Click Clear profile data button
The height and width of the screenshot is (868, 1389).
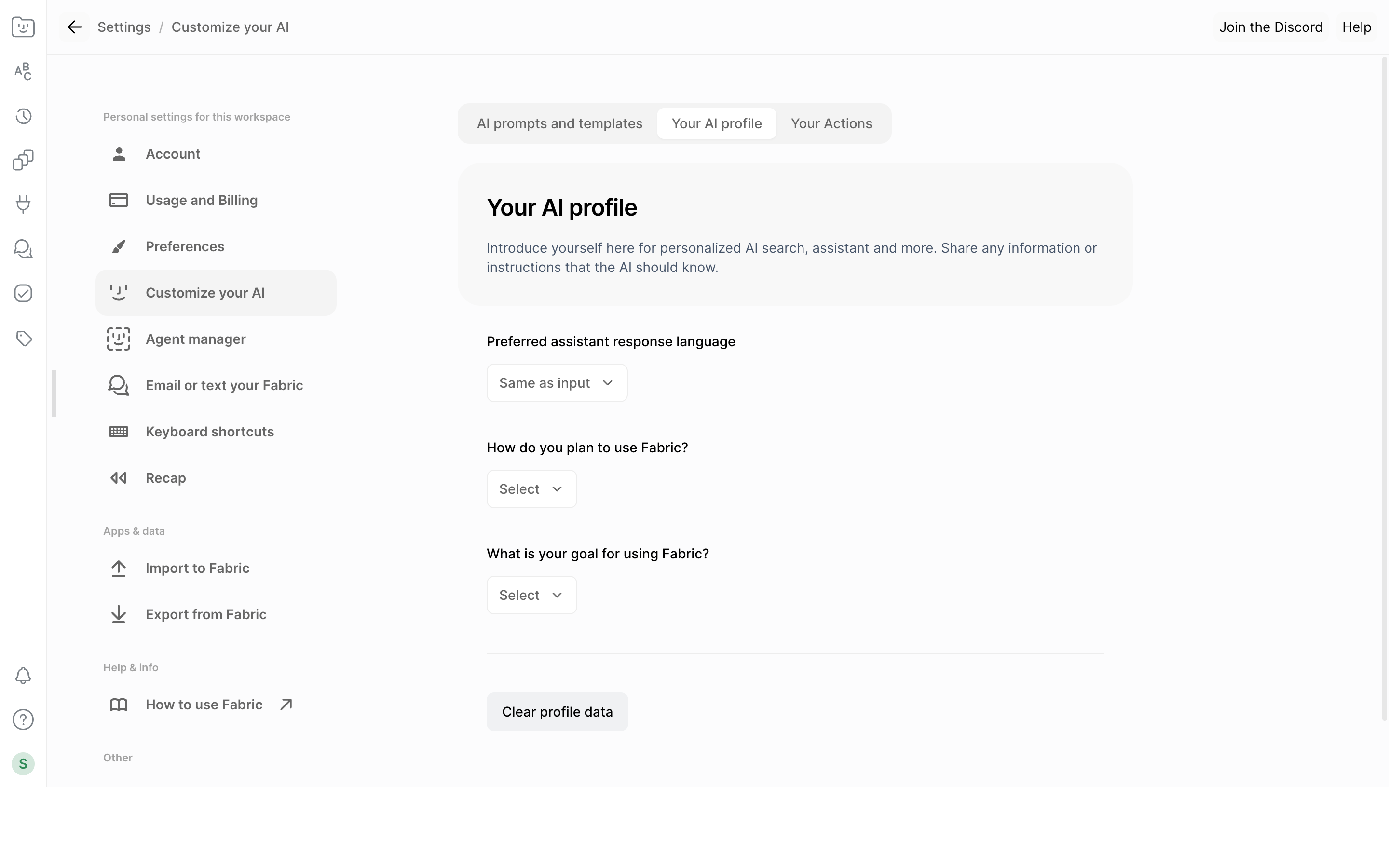coord(557,712)
